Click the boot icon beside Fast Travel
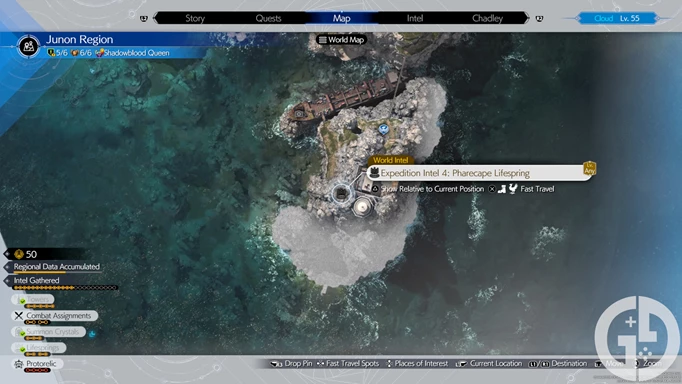The width and height of the screenshot is (682, 384). [x=502, y=189]
